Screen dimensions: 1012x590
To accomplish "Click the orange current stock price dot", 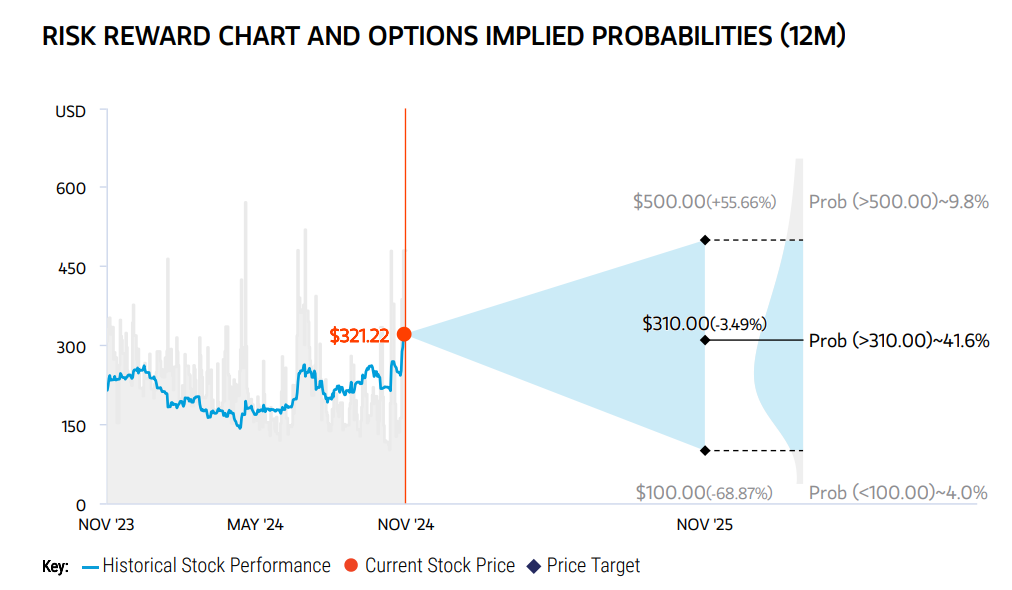I will pos(404,334).
